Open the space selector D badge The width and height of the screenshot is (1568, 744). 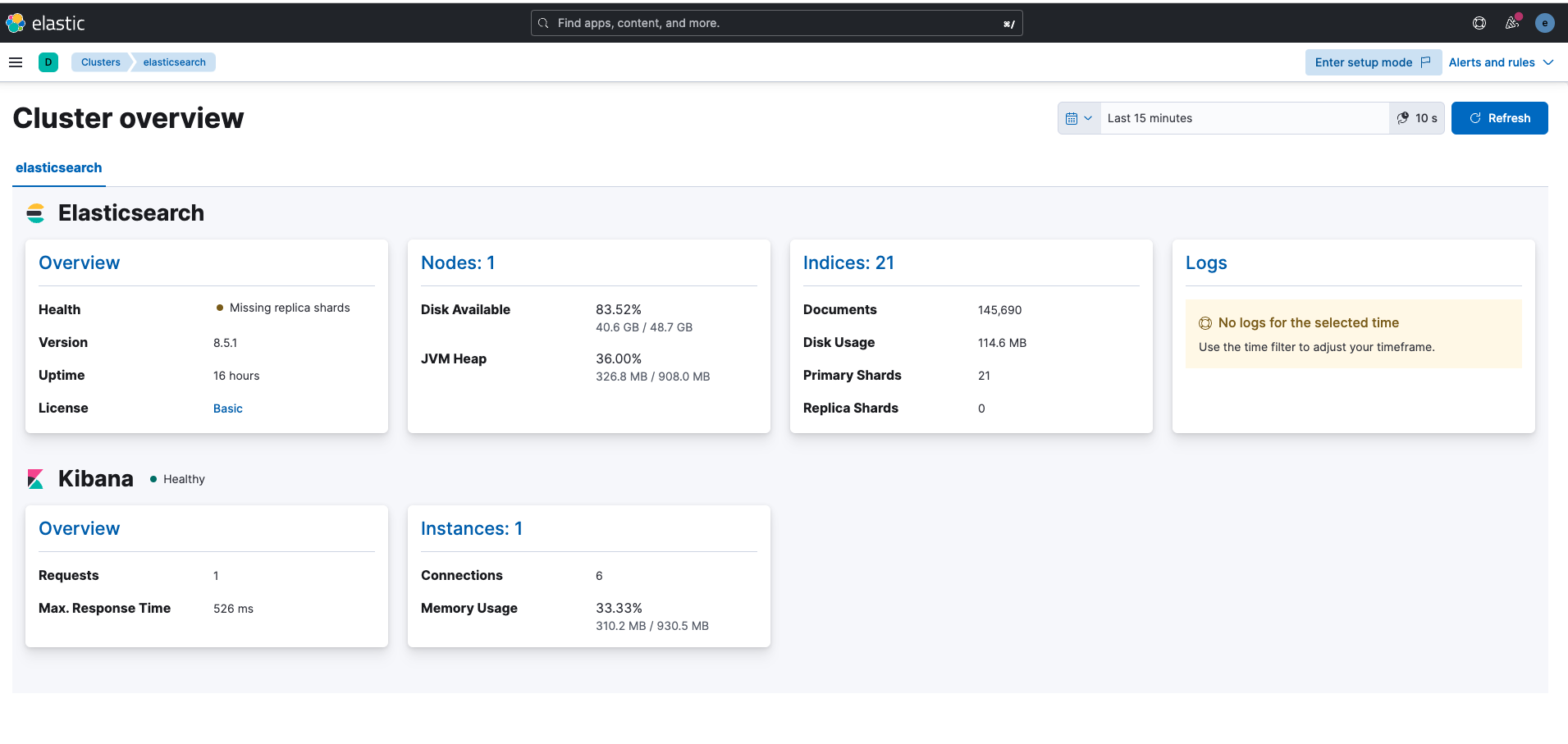tap(48, 62)
